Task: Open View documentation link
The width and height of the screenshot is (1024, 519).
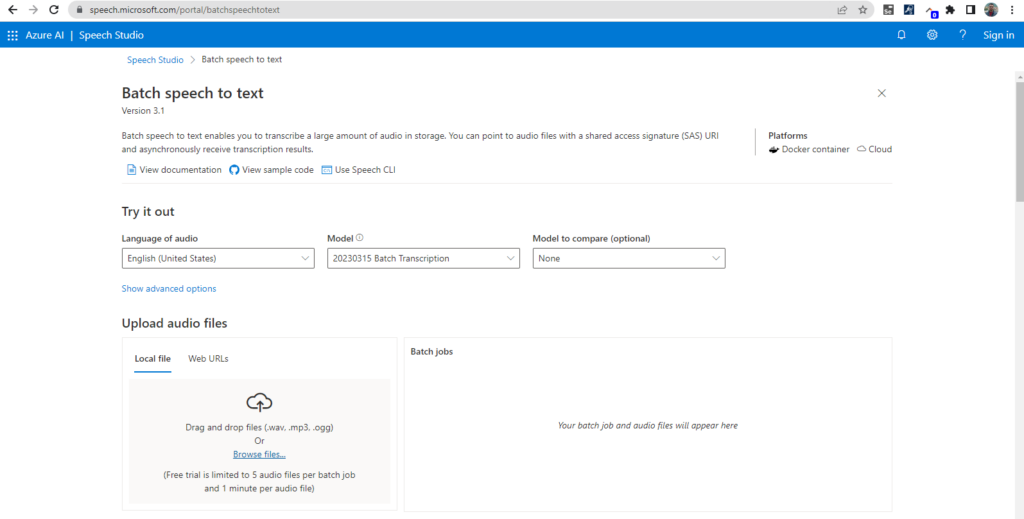Action: click(x=174, y=170)
